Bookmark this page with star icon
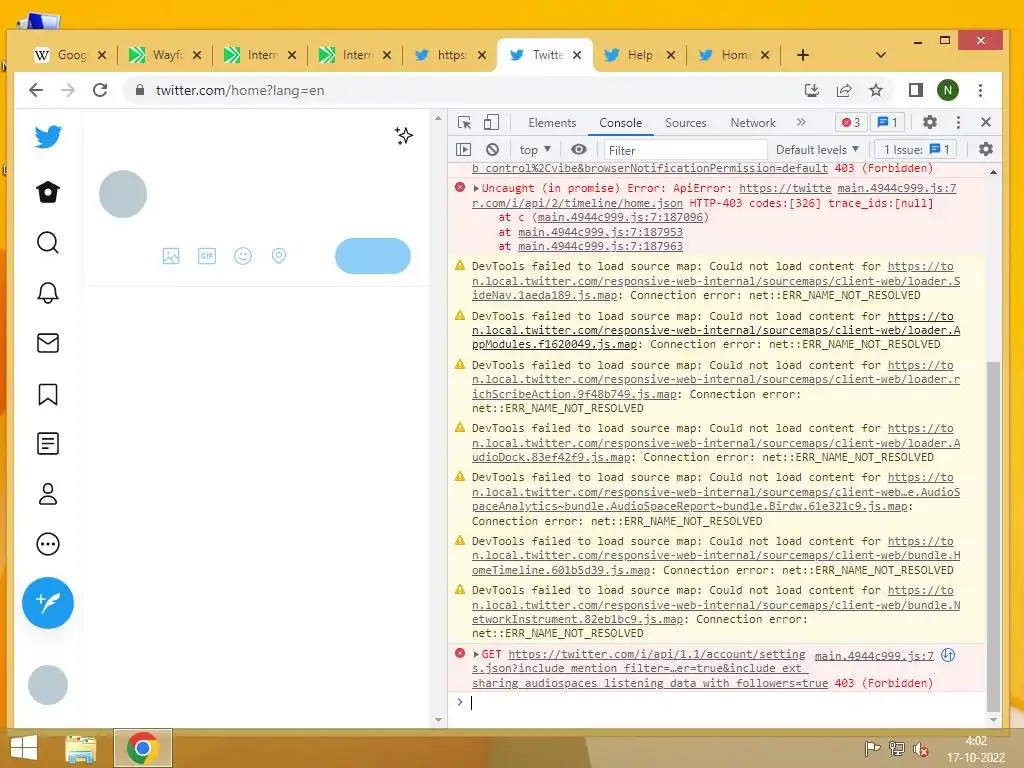This screenshot has width=1024, height=768. (x=876, y=90)
